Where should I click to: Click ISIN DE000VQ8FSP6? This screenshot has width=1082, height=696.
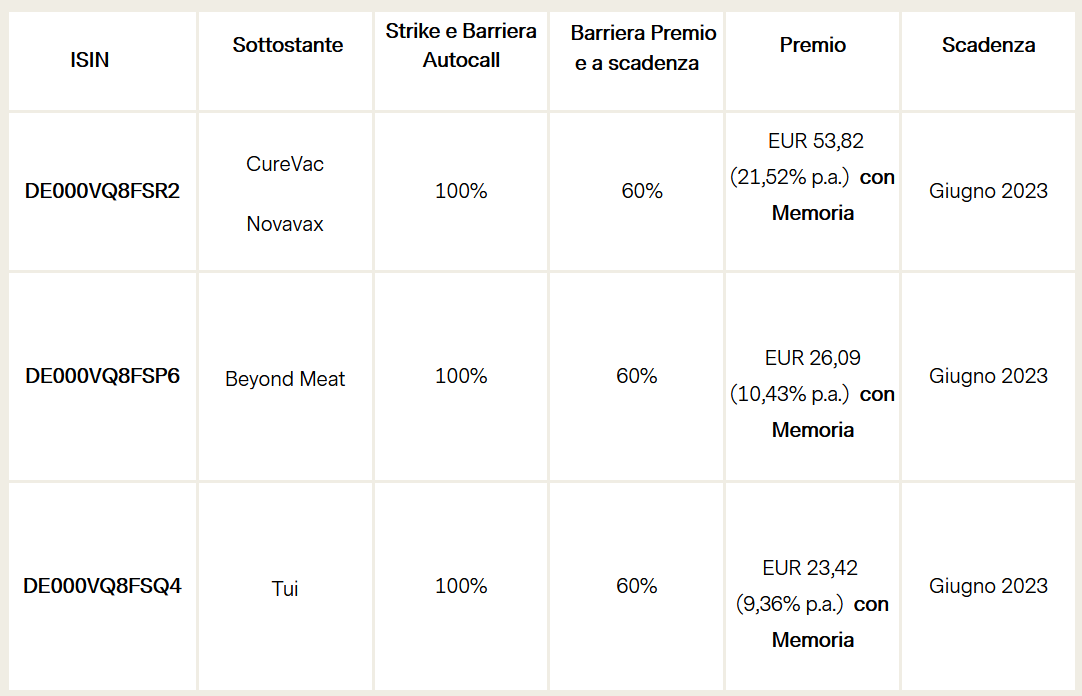click(x=102, y=376)
